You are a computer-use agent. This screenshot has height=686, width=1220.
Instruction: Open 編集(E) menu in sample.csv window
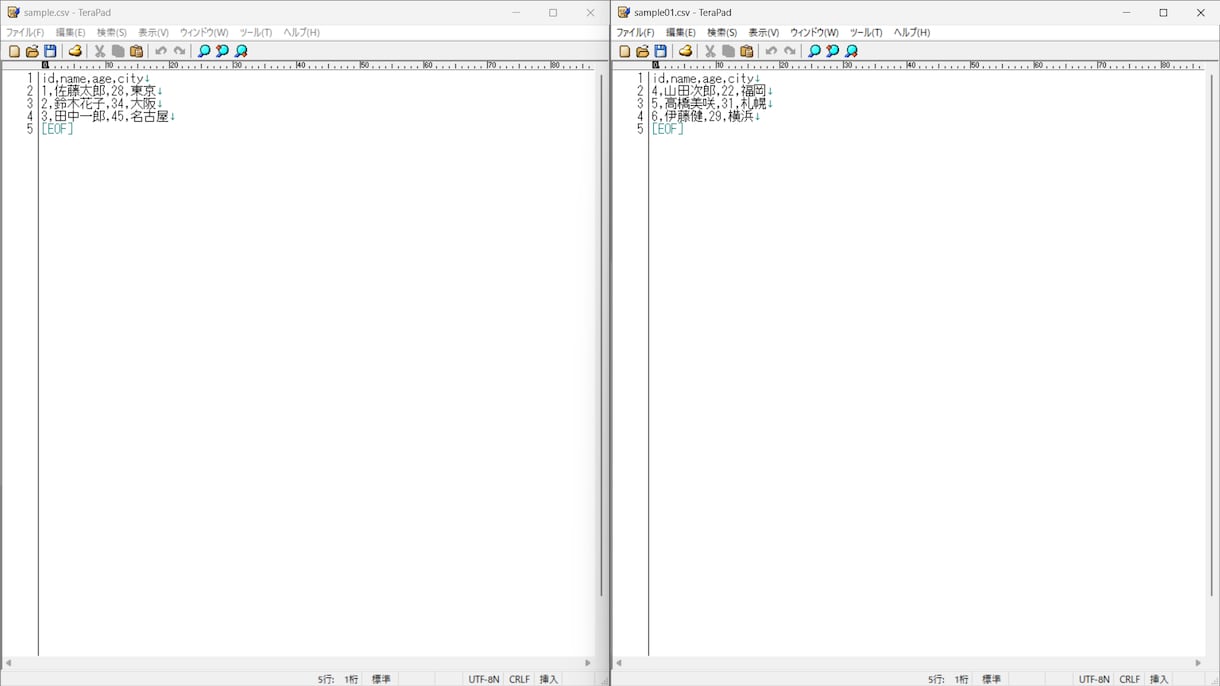[70, 33]
